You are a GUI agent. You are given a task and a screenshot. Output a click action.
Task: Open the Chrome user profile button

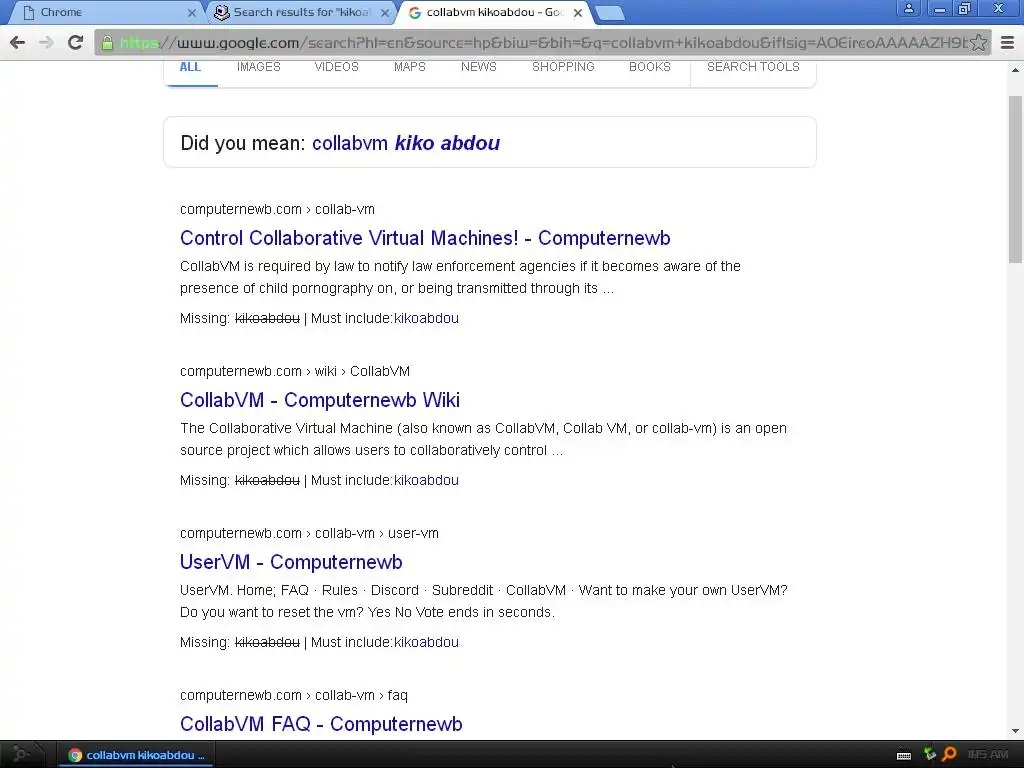(x=908, y=8)
